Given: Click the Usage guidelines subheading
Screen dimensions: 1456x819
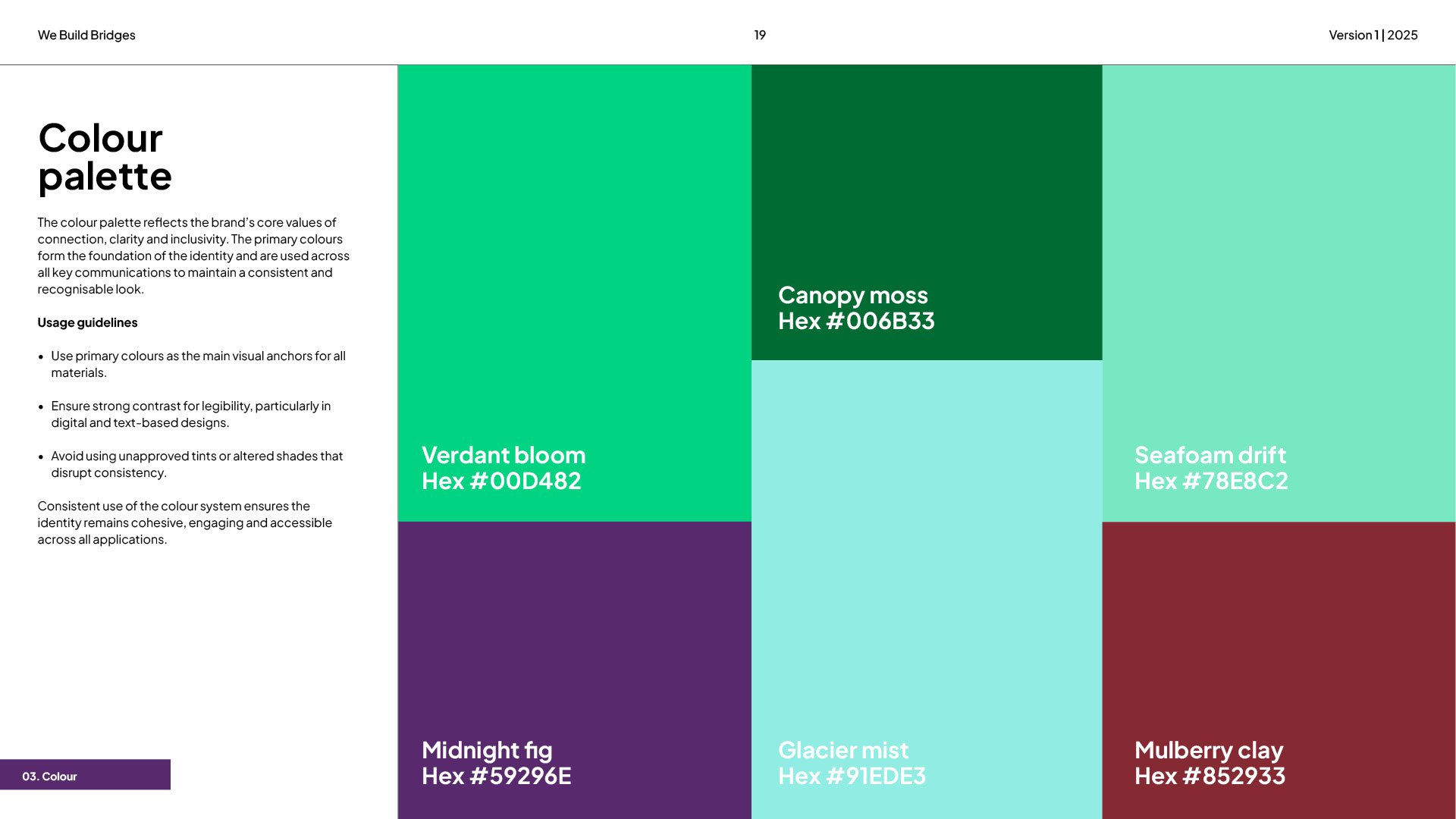Looking at the screenshot, I should [87, 322].
